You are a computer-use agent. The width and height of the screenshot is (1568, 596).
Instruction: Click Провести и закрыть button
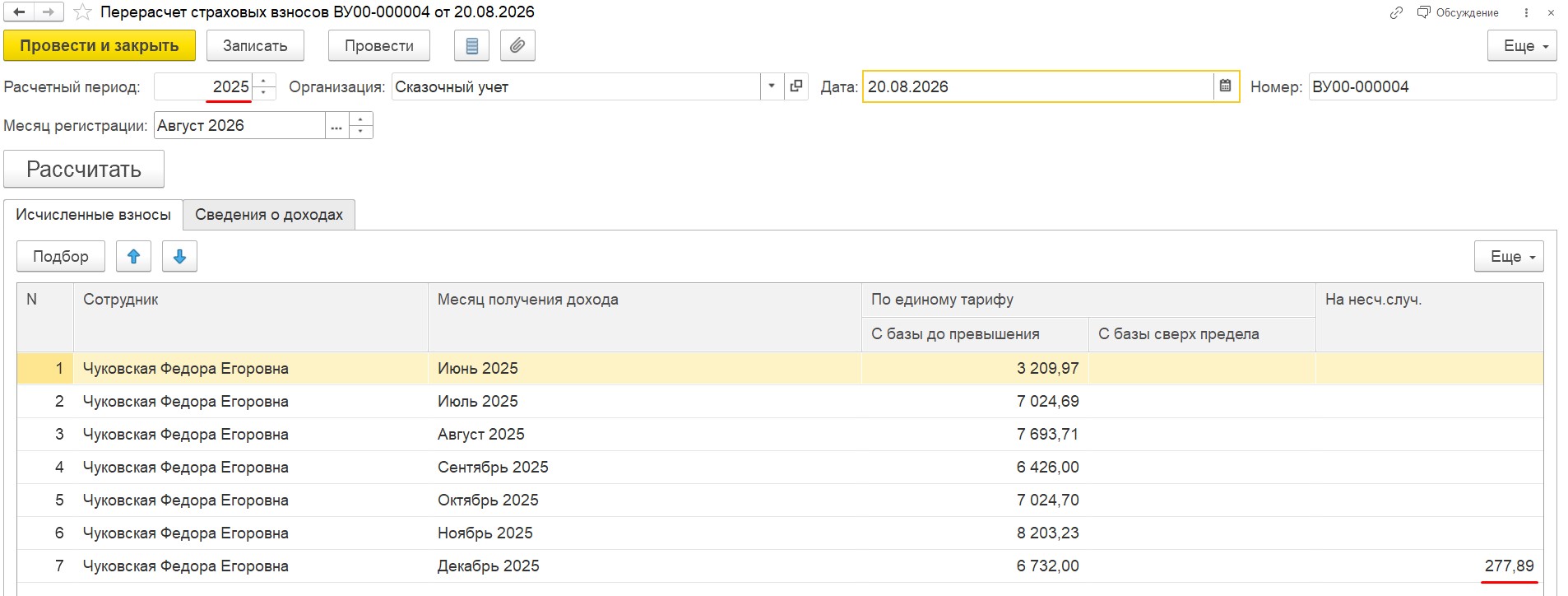click(100, 46)
